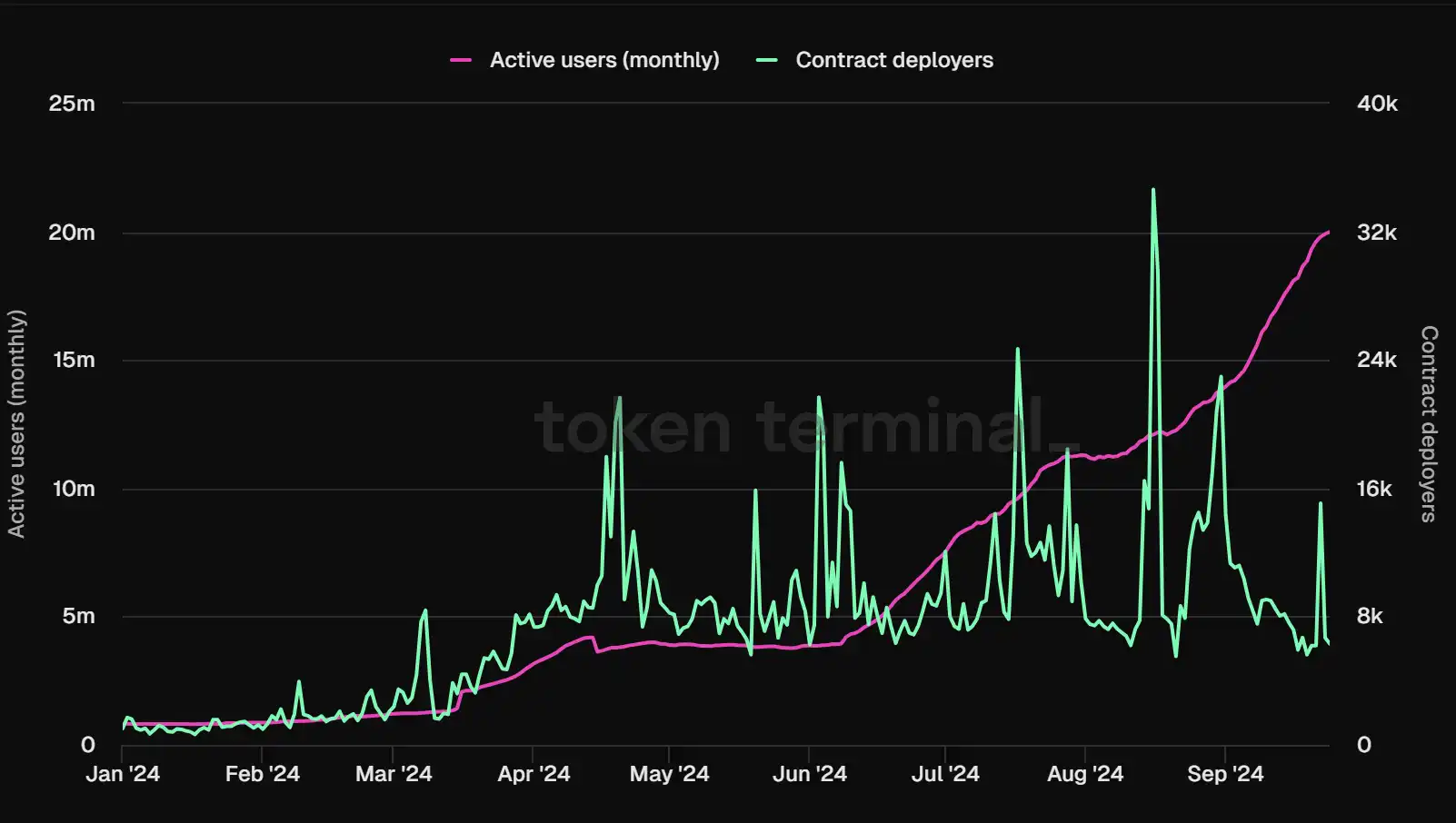Viewport: 1456px width, 823px height.
Task: Click the May '24 x-axis label
Action: 669,774
